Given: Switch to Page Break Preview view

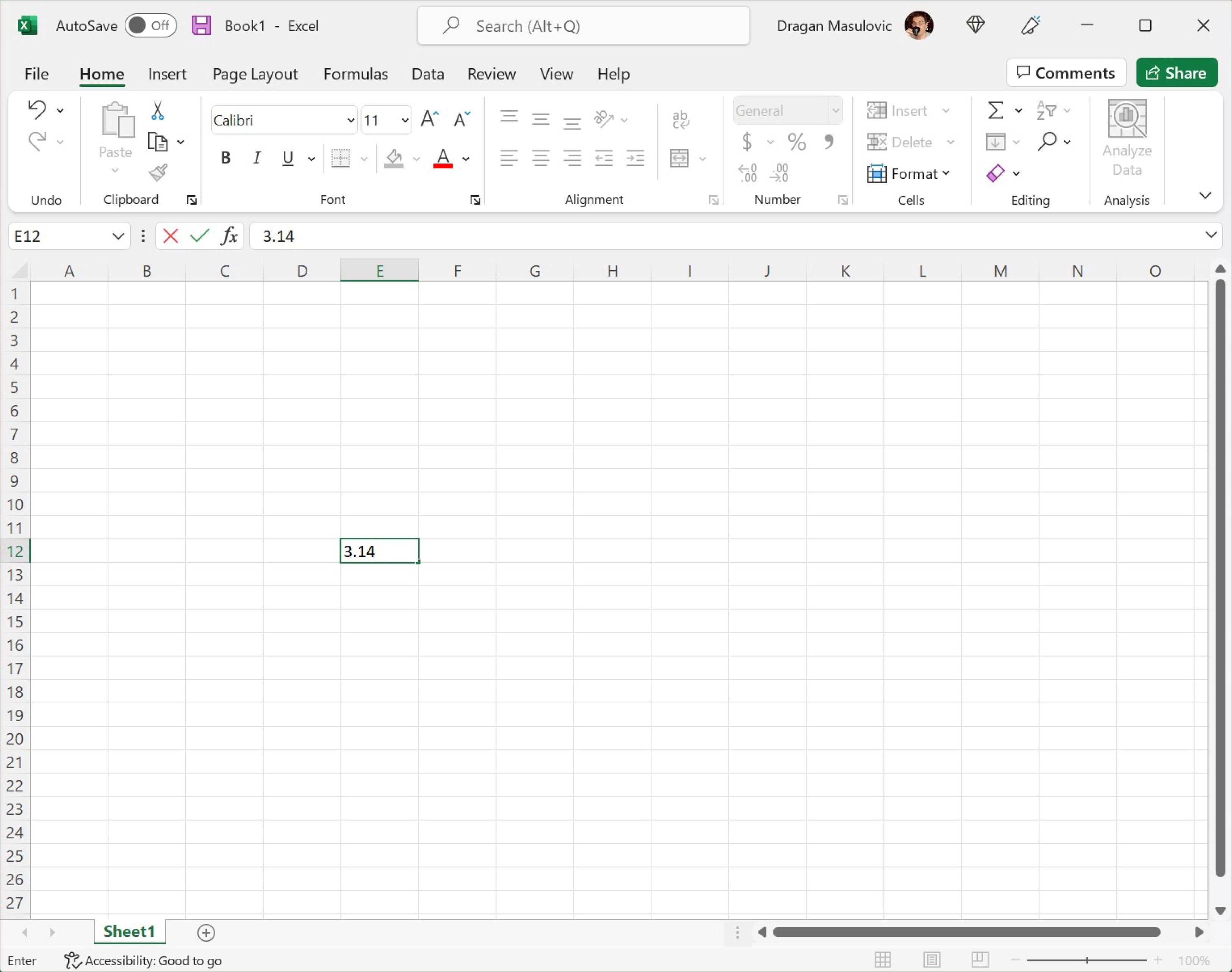Looking at the screenshot, I should (x=980, y=960).
